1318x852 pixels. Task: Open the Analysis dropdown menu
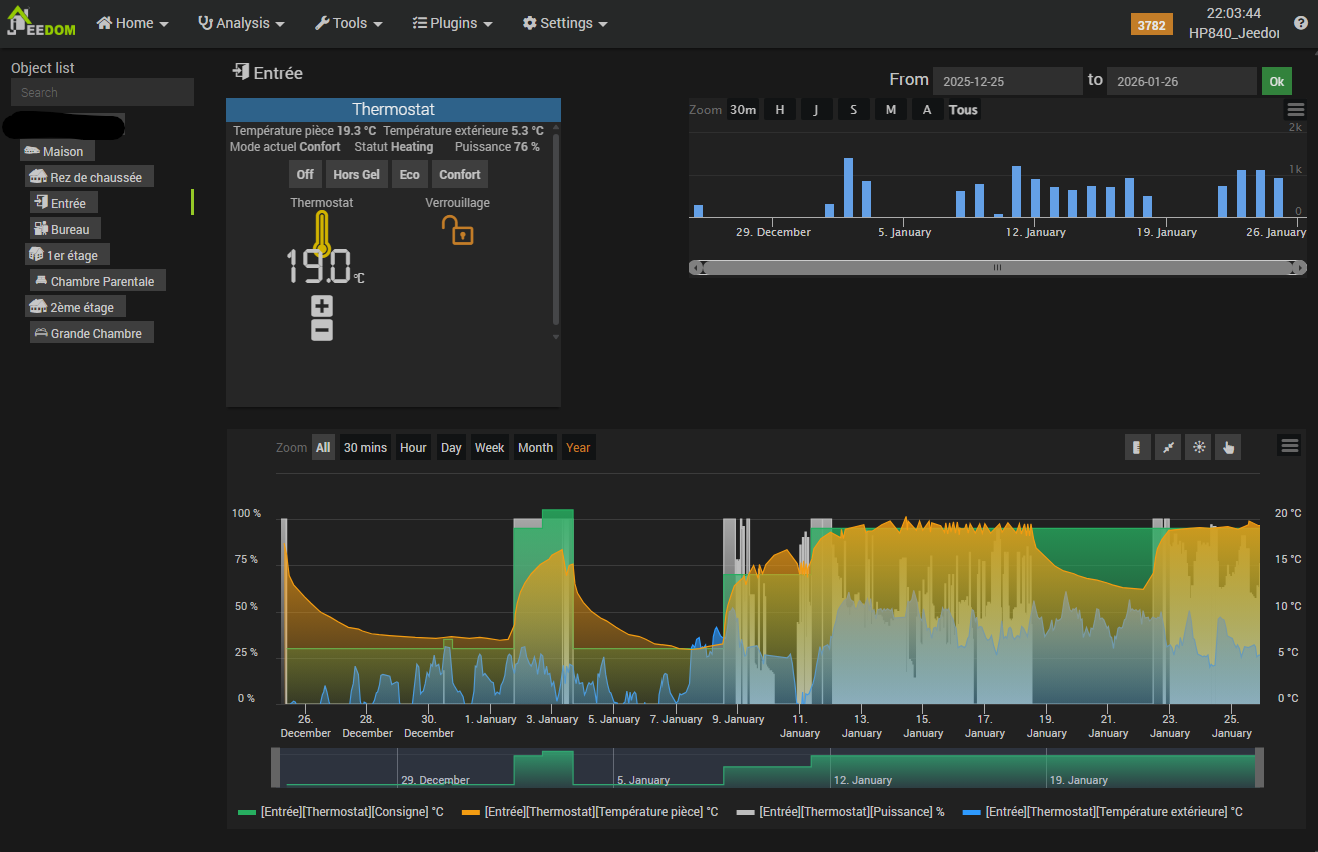click(x=241, y=23)
